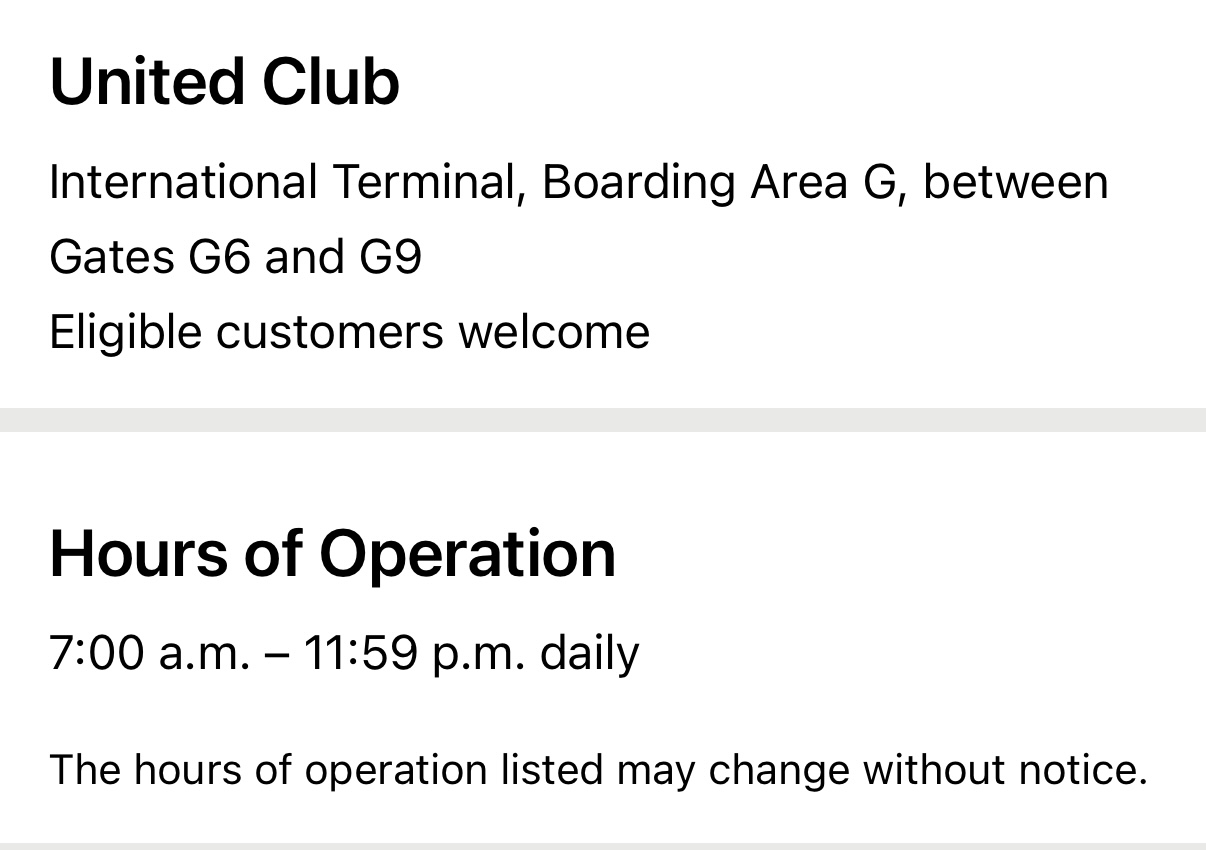Click the United Club heading
Screen dimensions: 1206x850
coord(224,82)
